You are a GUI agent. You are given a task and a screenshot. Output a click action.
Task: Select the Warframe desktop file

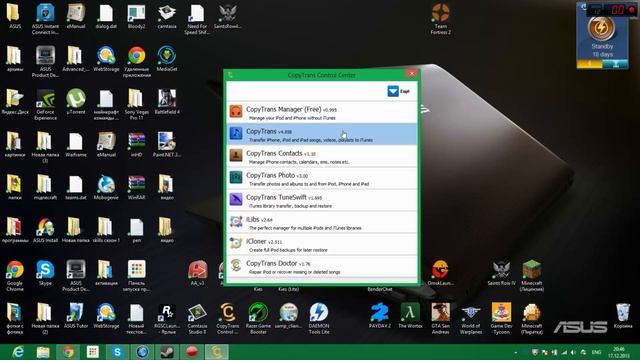[76, 145]
